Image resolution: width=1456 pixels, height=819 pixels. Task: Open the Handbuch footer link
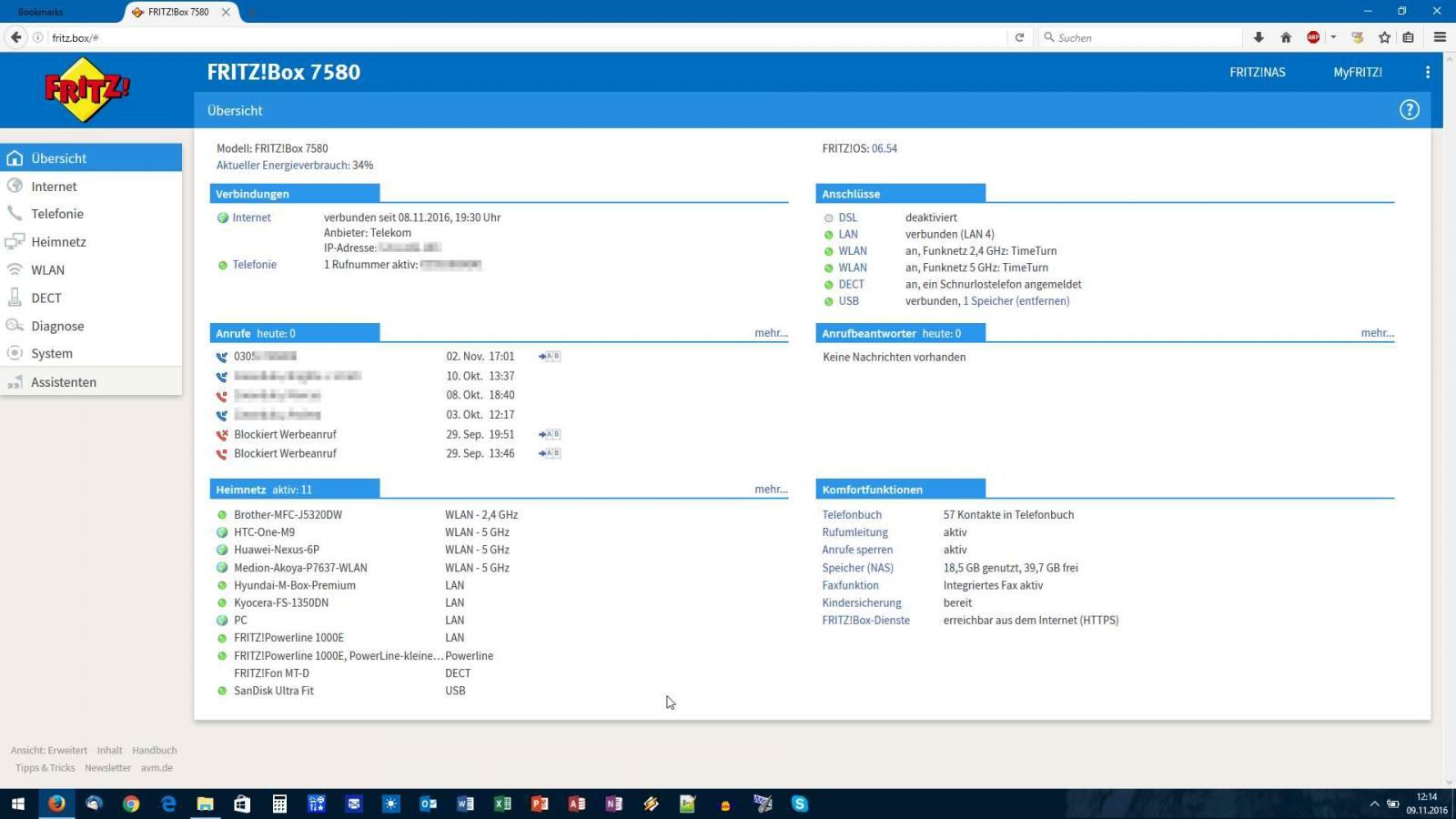(154, 751)
